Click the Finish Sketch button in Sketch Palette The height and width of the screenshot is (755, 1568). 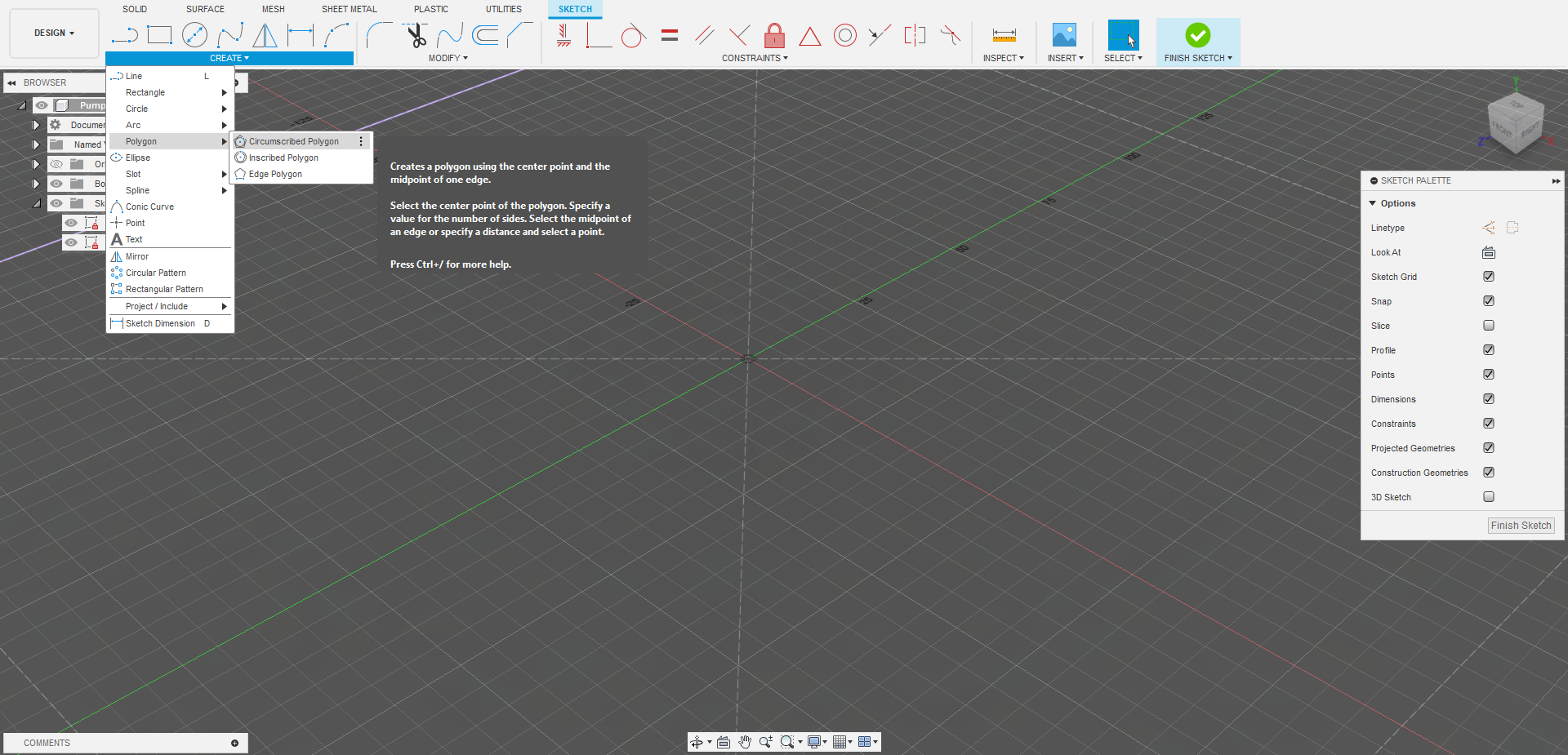click(x=1521, y=526)
